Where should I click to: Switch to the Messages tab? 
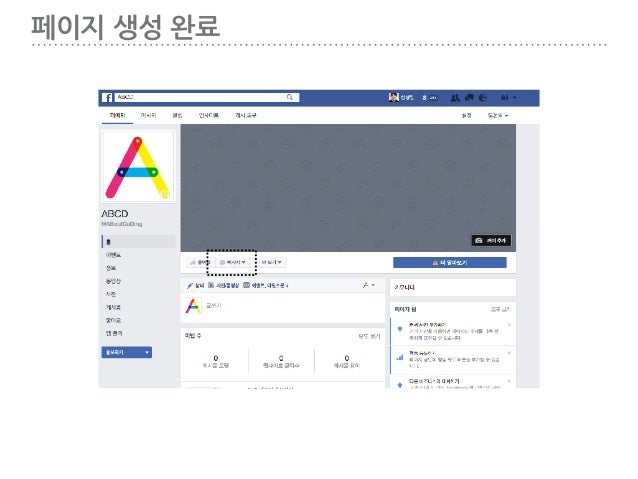149,116
